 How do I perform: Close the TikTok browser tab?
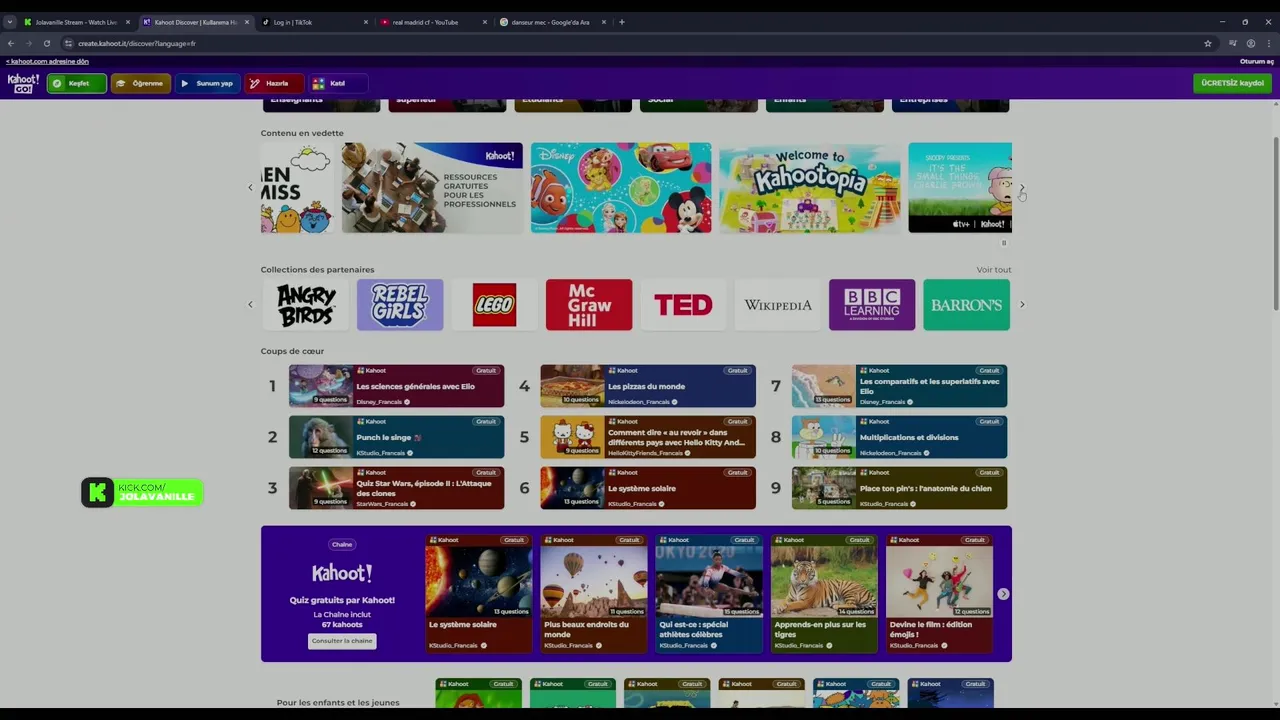(x=366, y=22)
